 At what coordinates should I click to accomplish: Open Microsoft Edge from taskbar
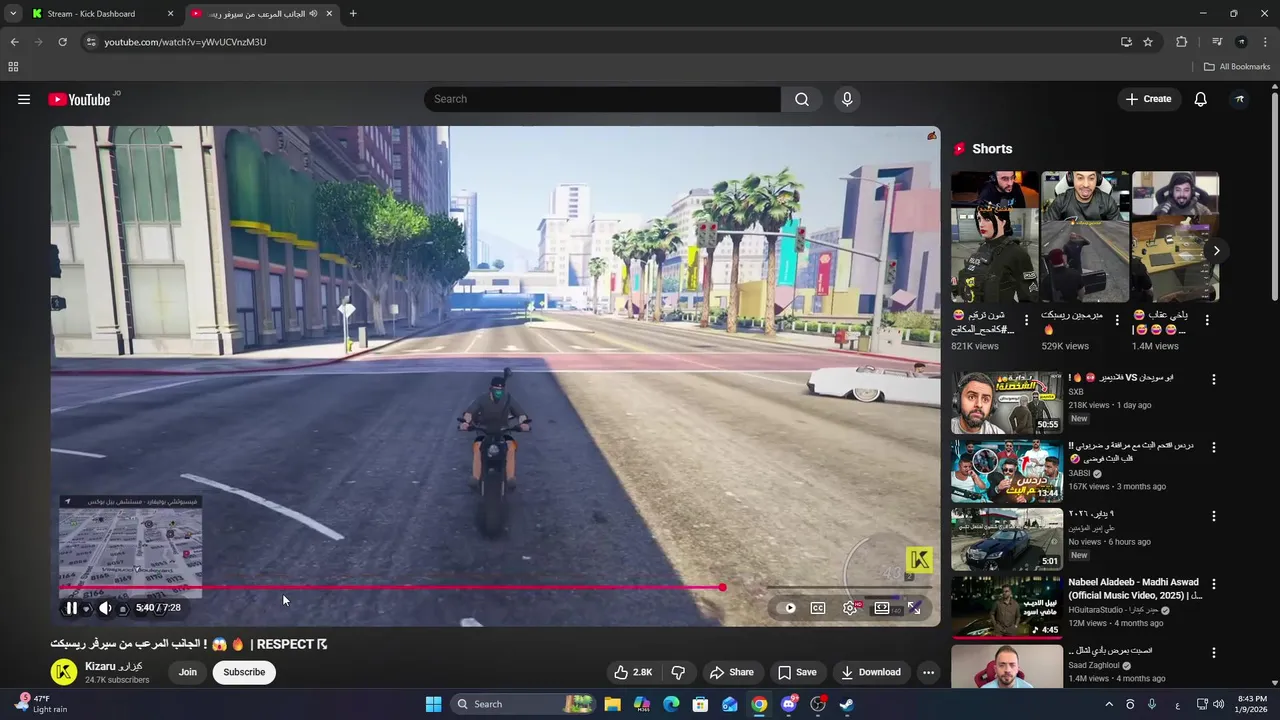point(671,704)
